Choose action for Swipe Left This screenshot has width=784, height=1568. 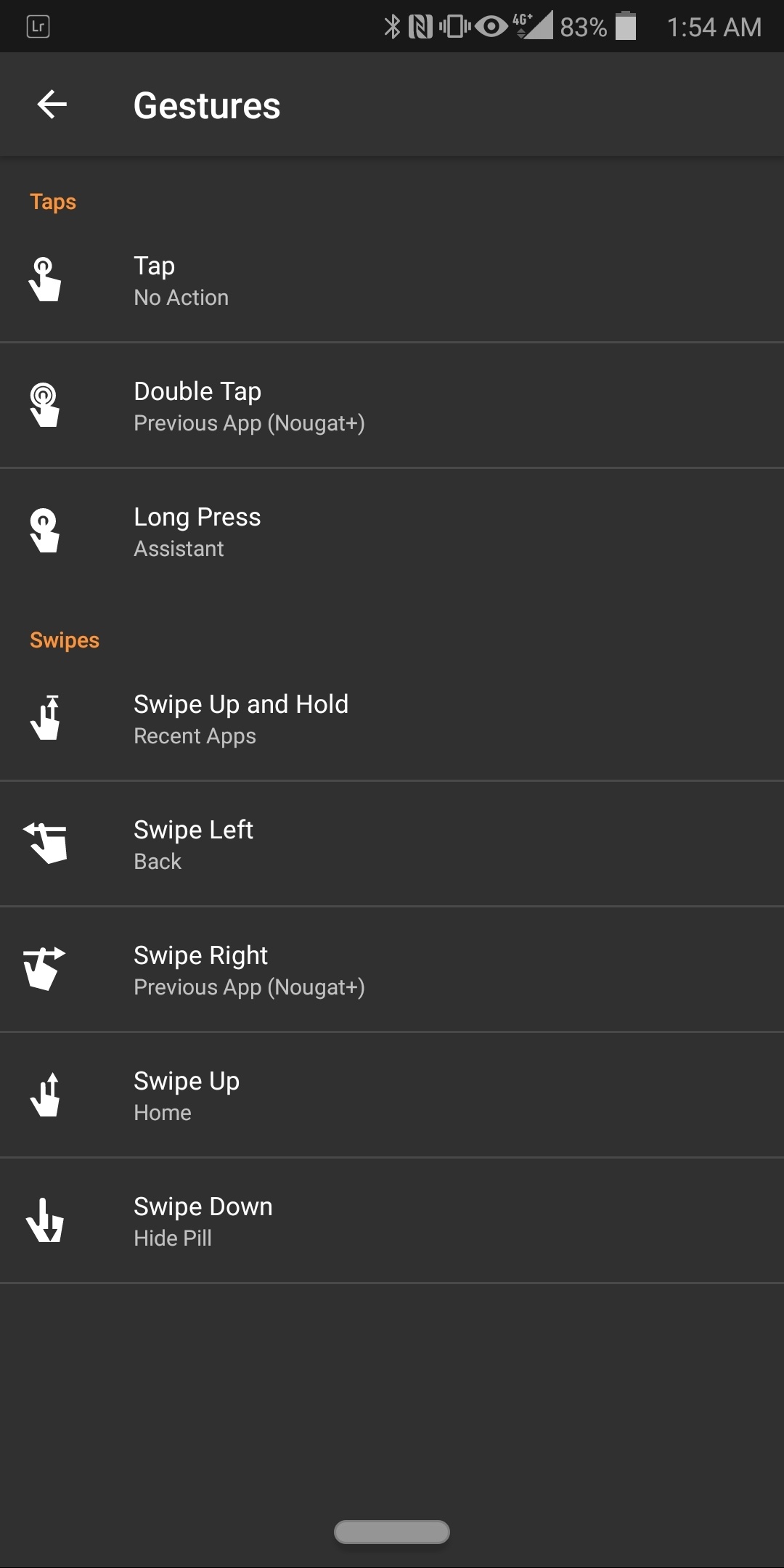[x=392, y=845]
